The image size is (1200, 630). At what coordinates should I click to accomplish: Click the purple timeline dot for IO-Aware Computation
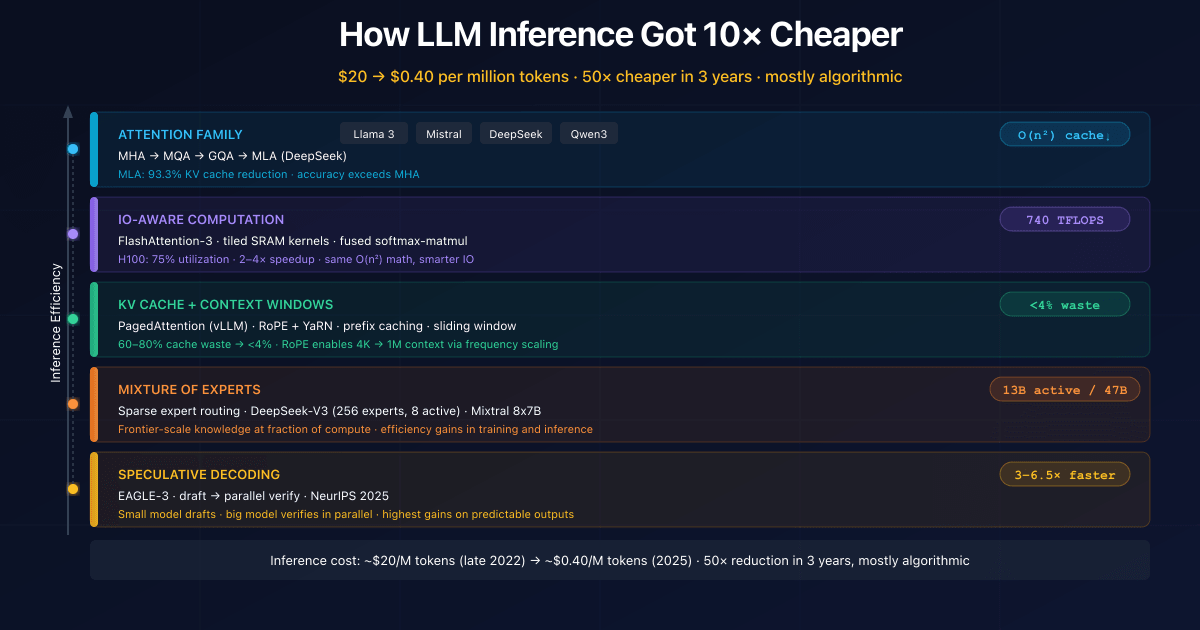pos(73,234)
